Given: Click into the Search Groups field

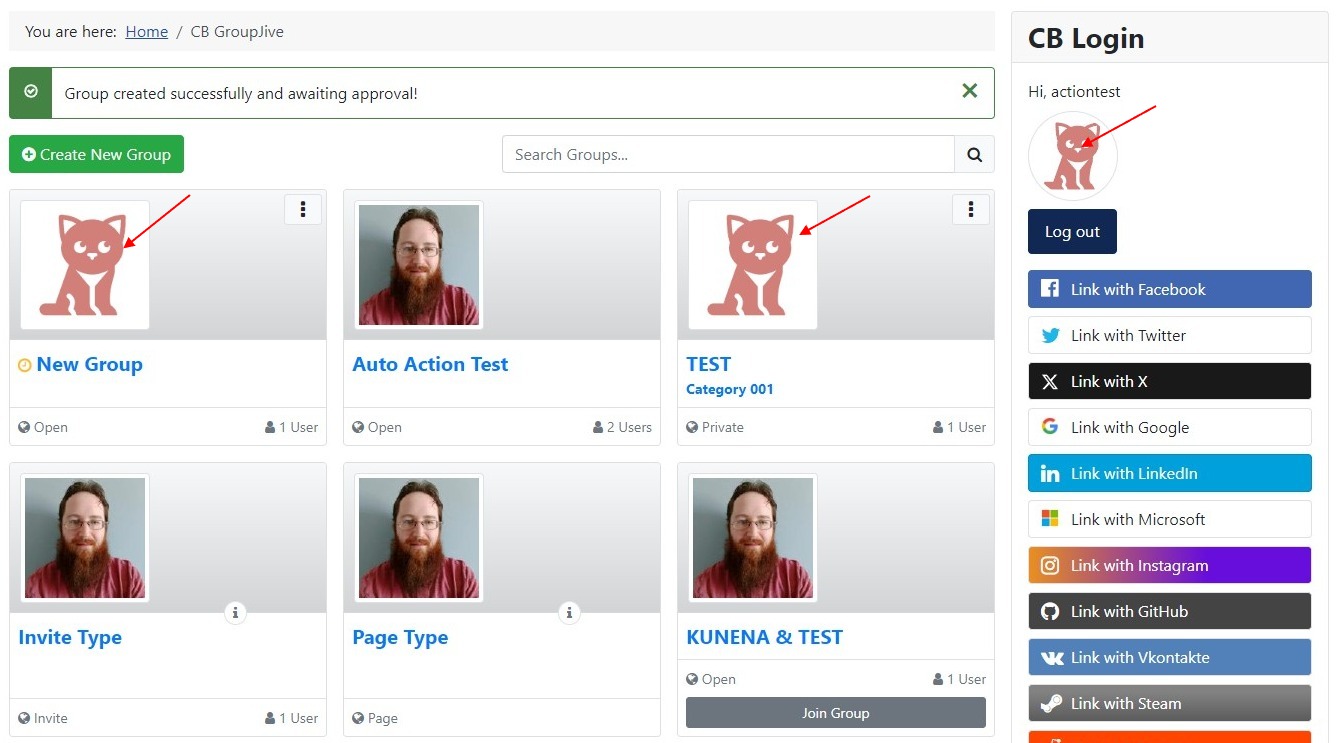Looking at the screenshot, I should [x=728, y=154].
